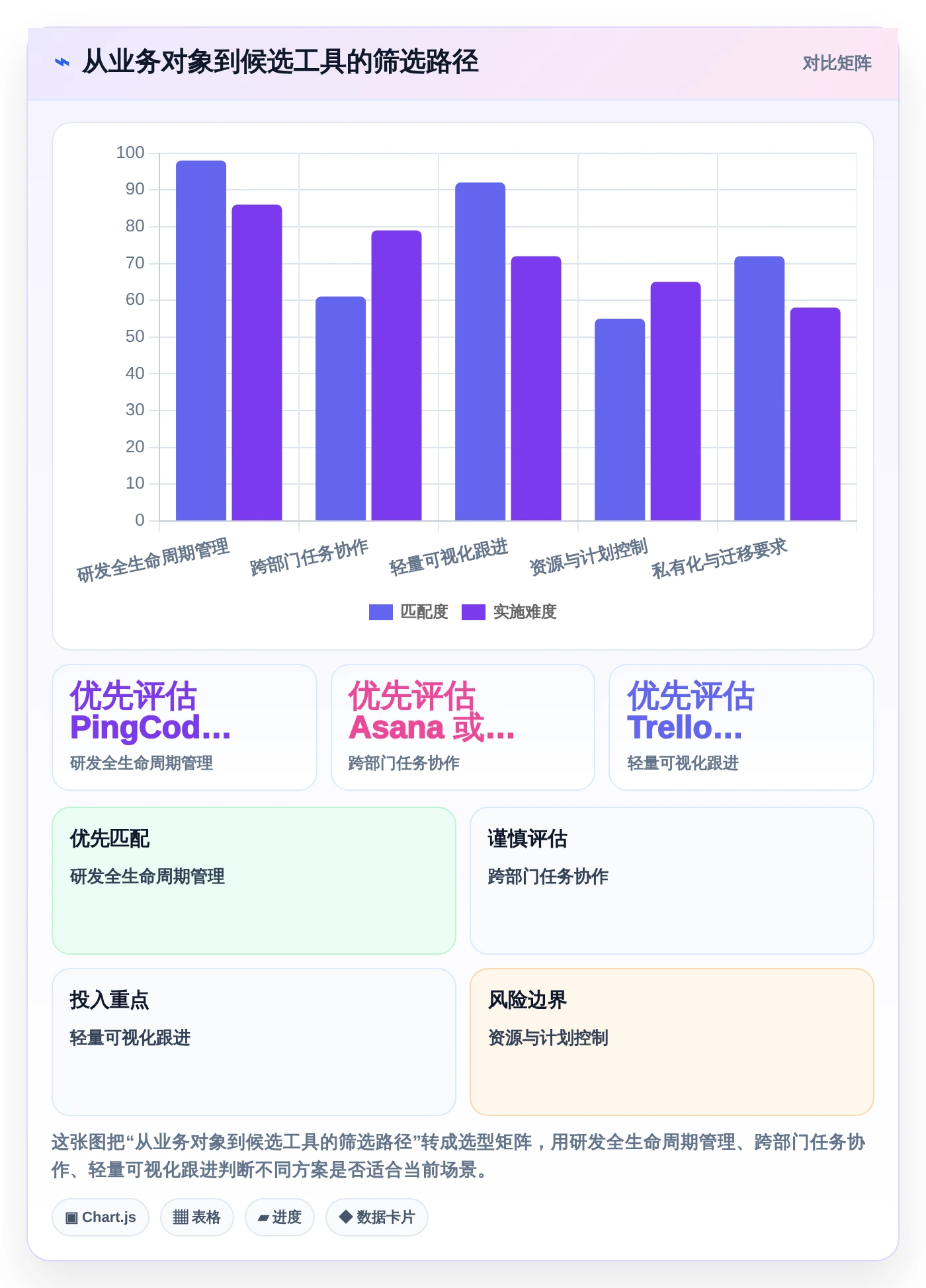Click the 匹配度 bar for 跨部门任务协作

click(341, 409)
